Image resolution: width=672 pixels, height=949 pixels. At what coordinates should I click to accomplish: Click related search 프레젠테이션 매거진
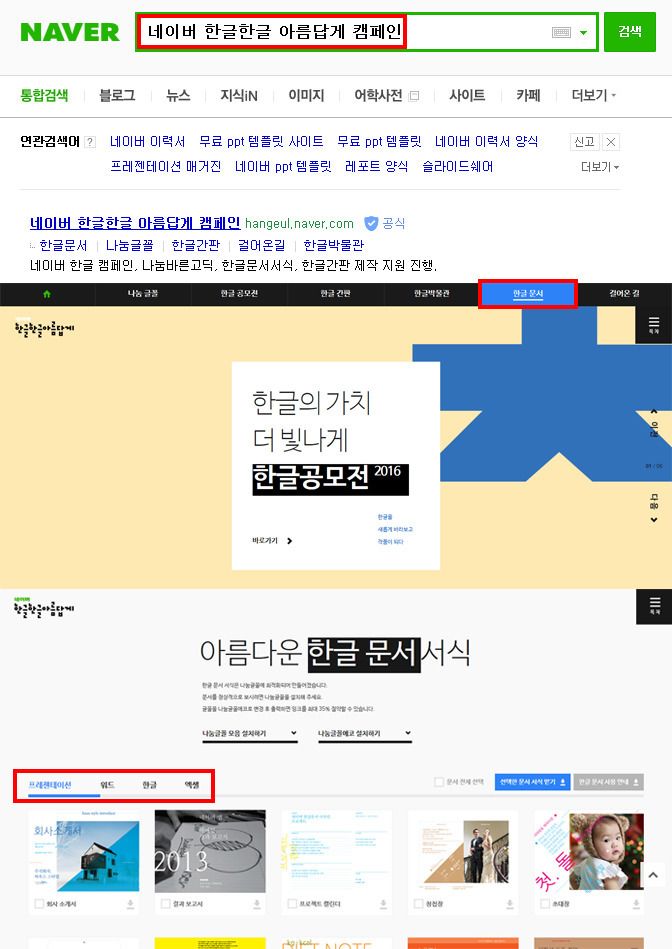pos(165,166)
